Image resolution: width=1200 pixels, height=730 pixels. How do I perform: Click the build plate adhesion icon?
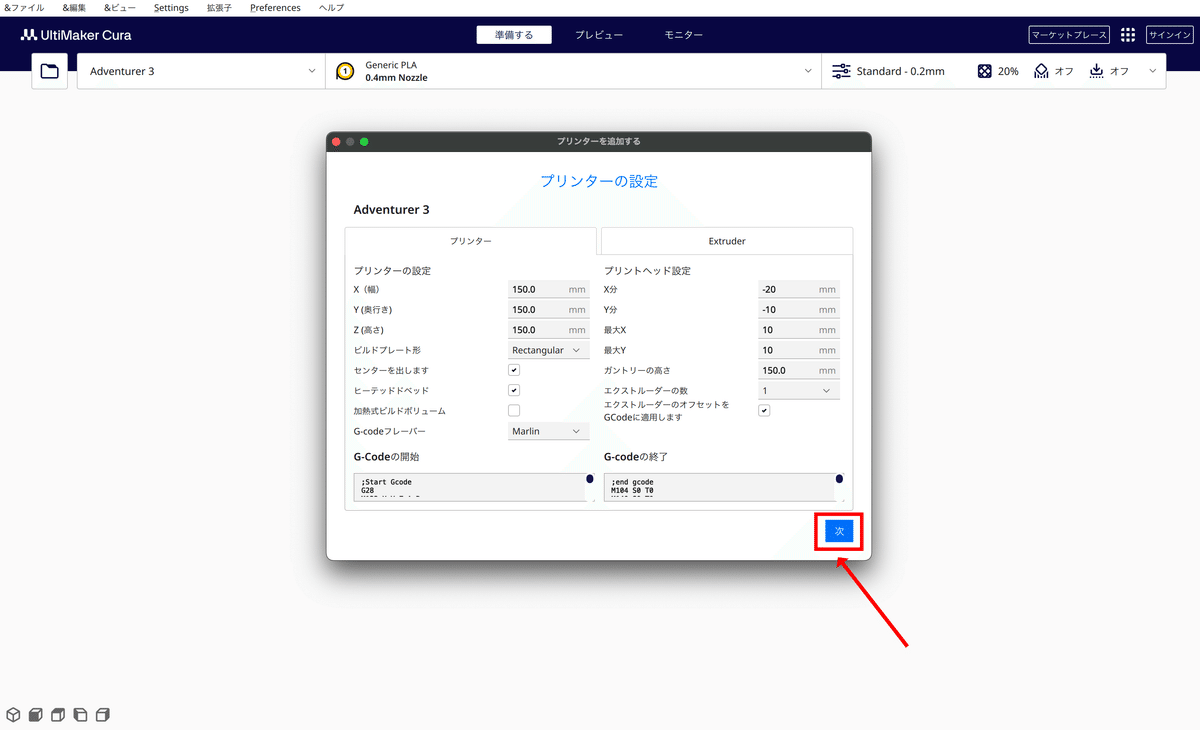1096,71
